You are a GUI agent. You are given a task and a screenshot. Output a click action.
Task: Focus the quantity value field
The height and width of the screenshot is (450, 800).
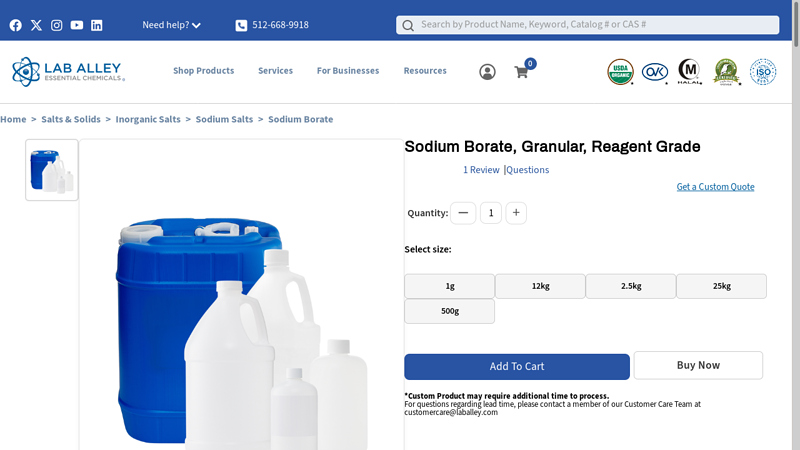pos(491,213)
